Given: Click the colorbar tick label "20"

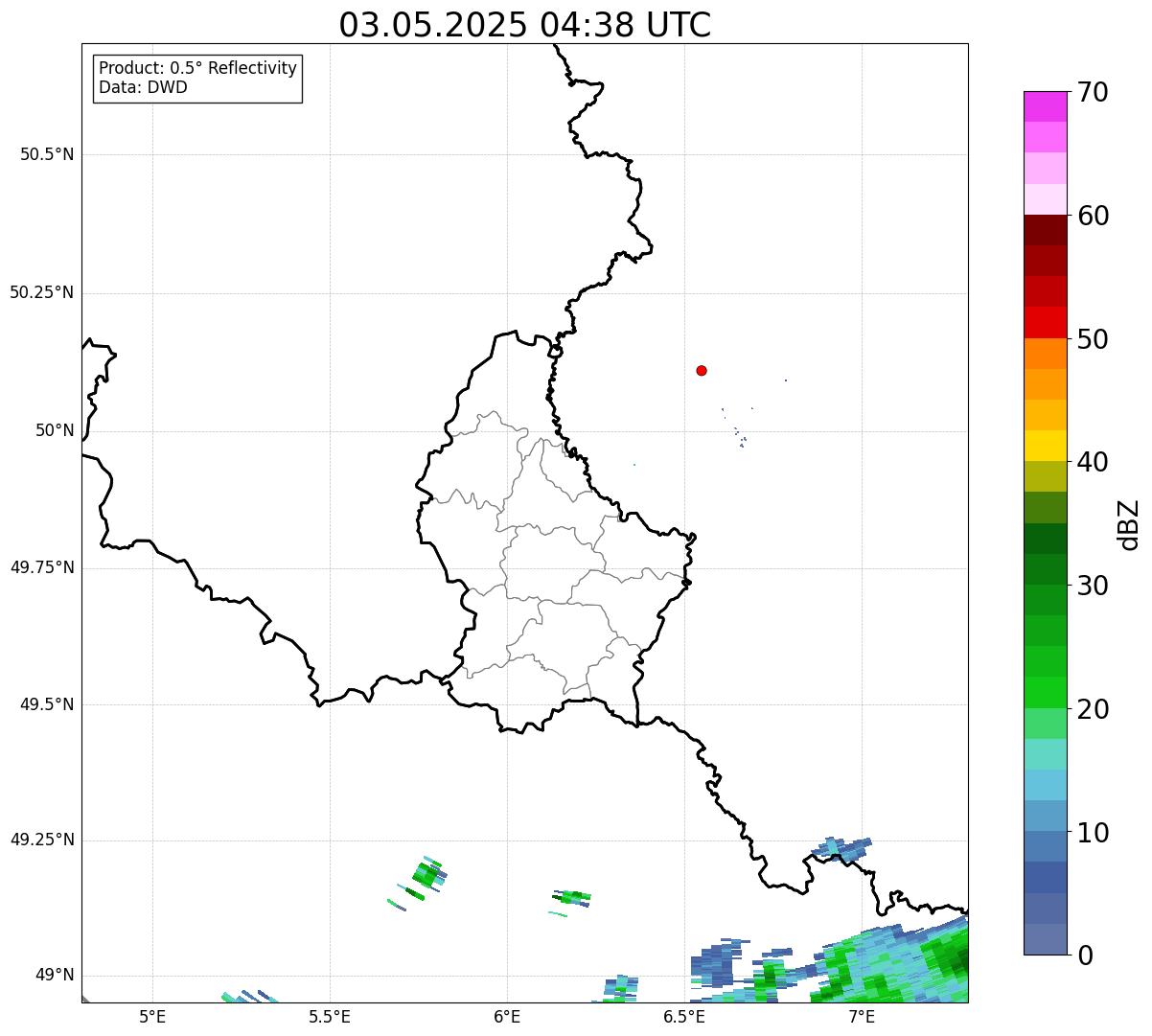Looking at the screenshot, I should tap(1093, 709).
